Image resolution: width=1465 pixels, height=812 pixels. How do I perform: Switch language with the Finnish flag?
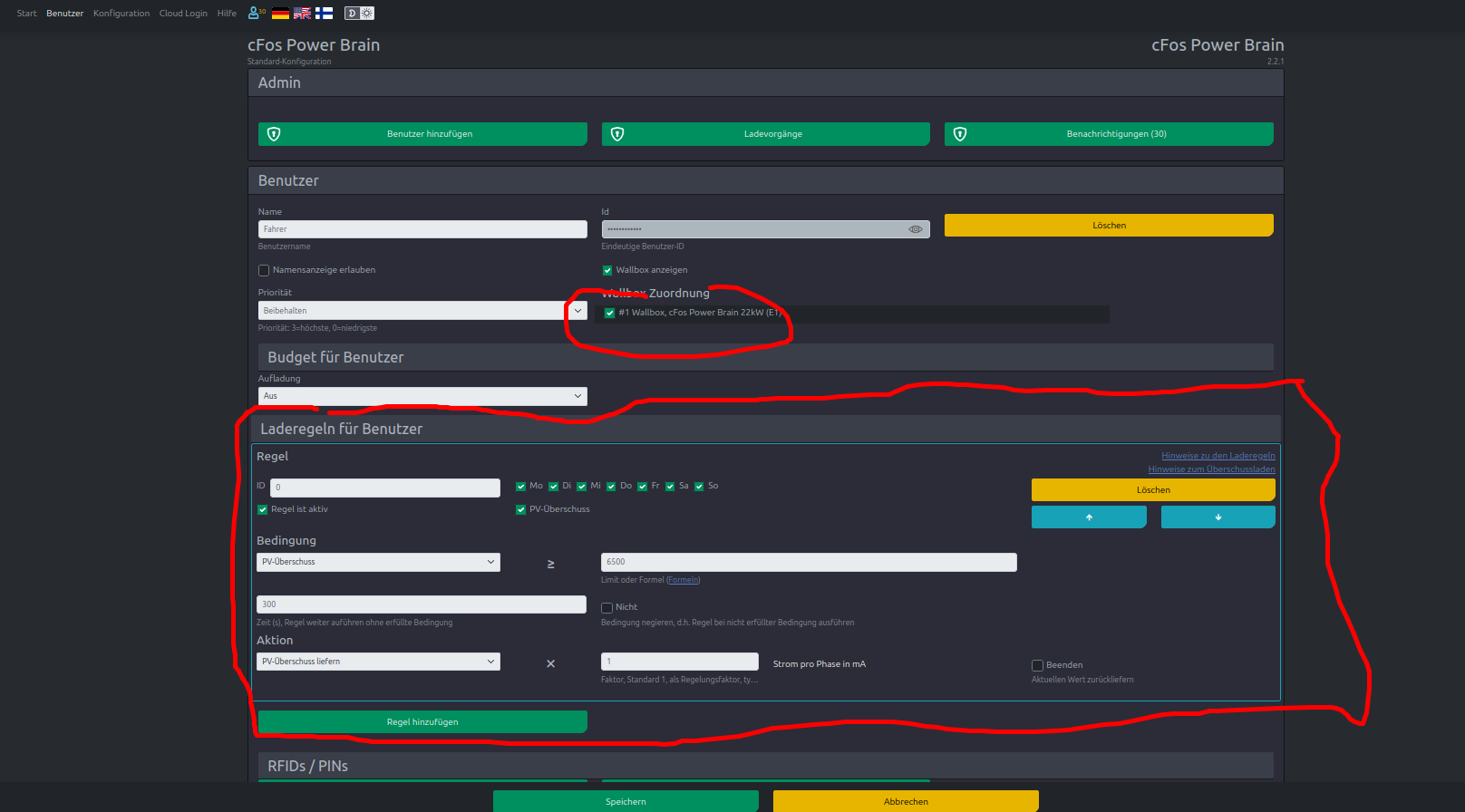coord(324,13)
